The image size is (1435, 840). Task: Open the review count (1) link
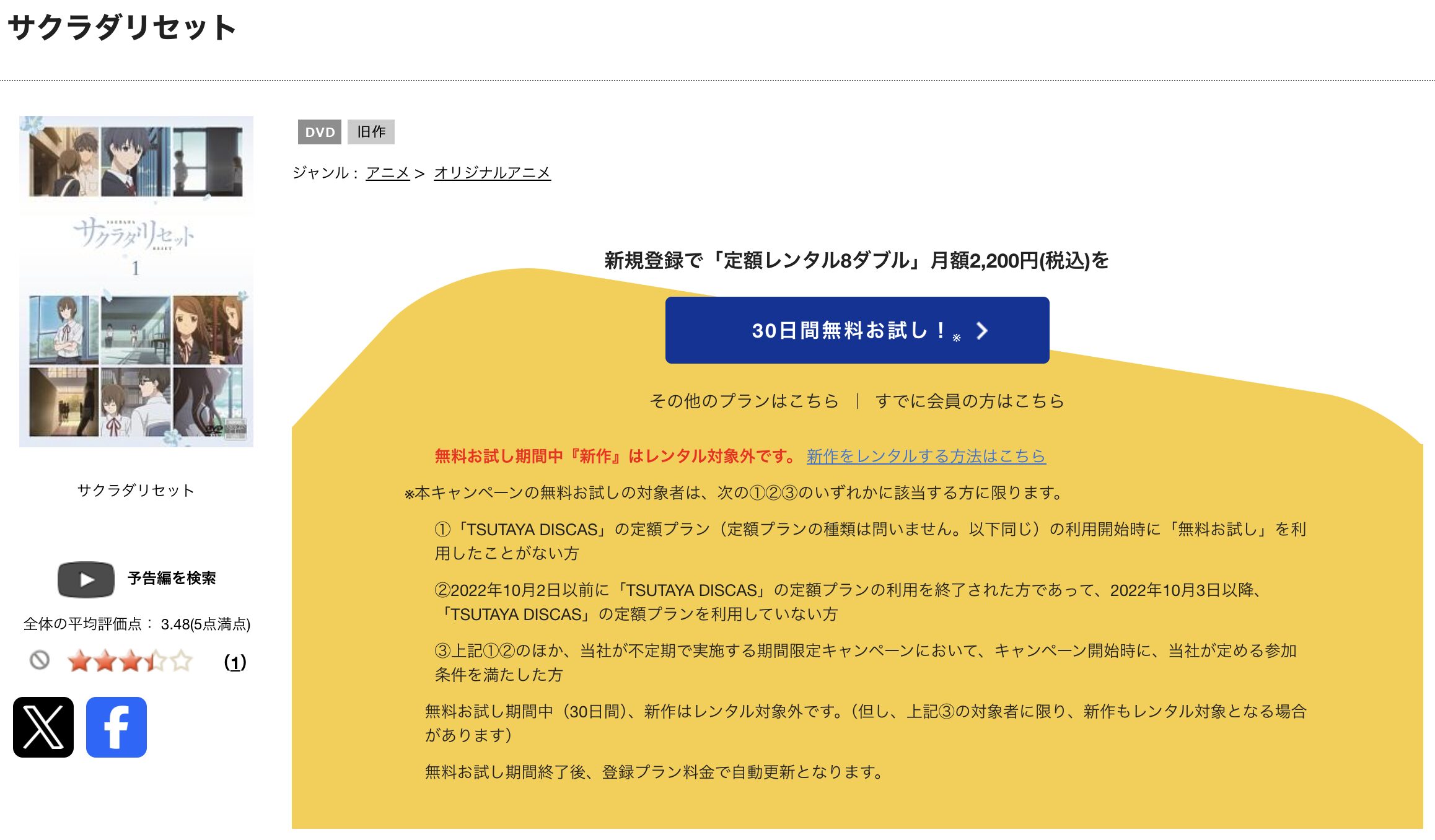click(235, 663)
